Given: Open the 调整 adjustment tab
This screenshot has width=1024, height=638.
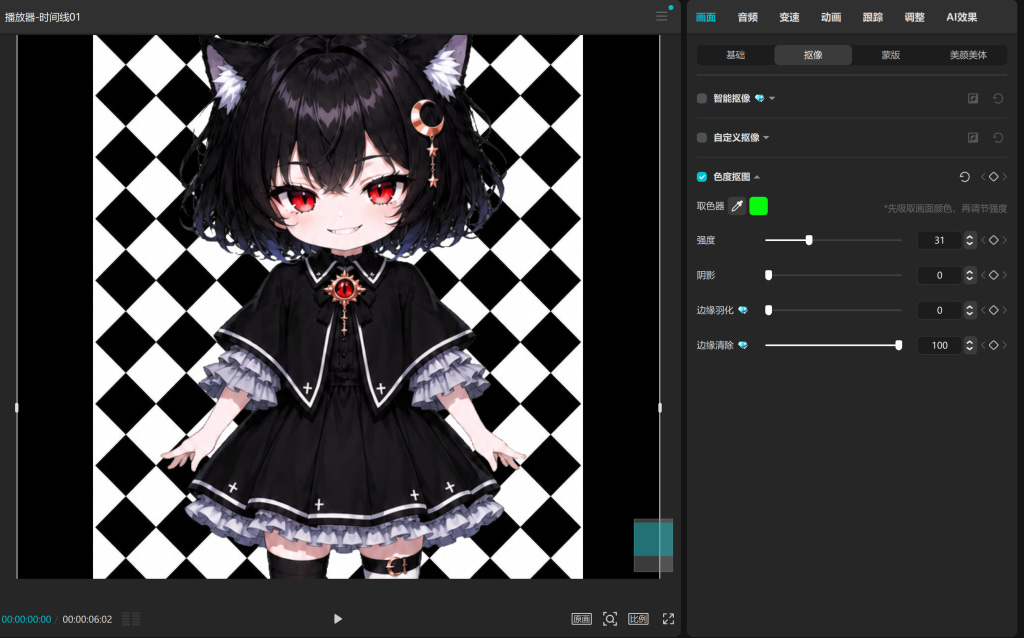Looking at the screenshot, I should pyautogui.click(x=914, y=17).
